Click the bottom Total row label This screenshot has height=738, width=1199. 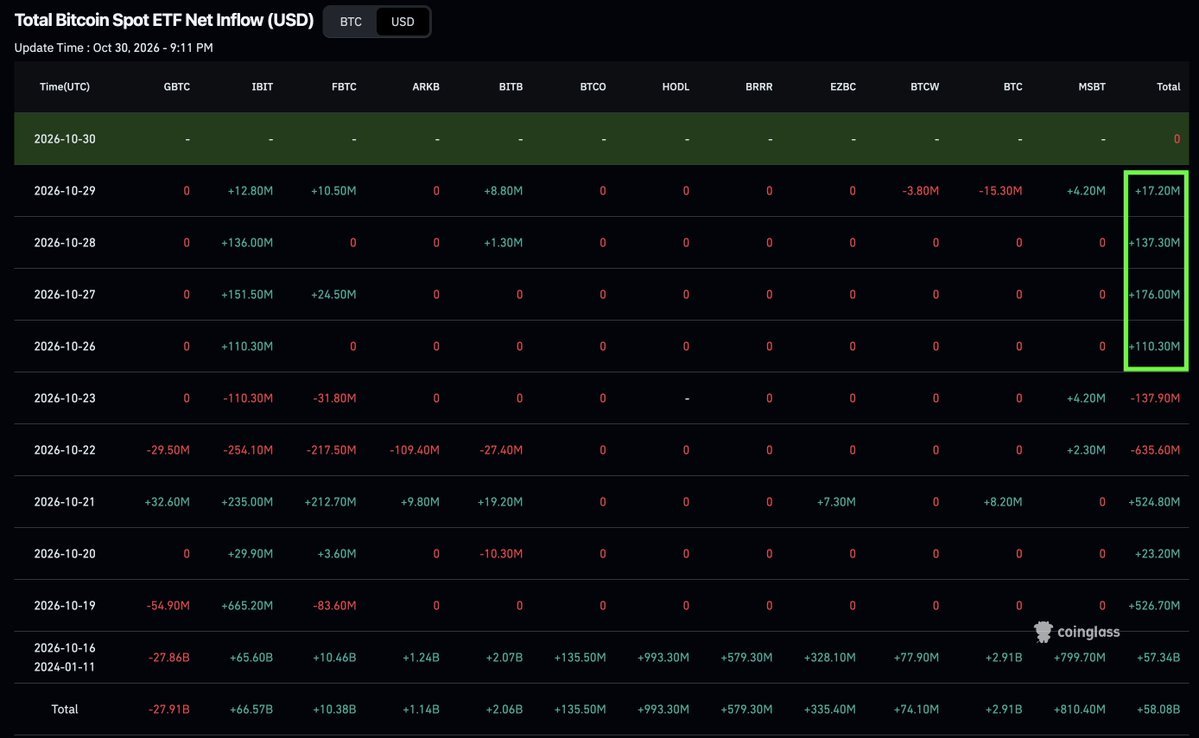click(64, 709)
